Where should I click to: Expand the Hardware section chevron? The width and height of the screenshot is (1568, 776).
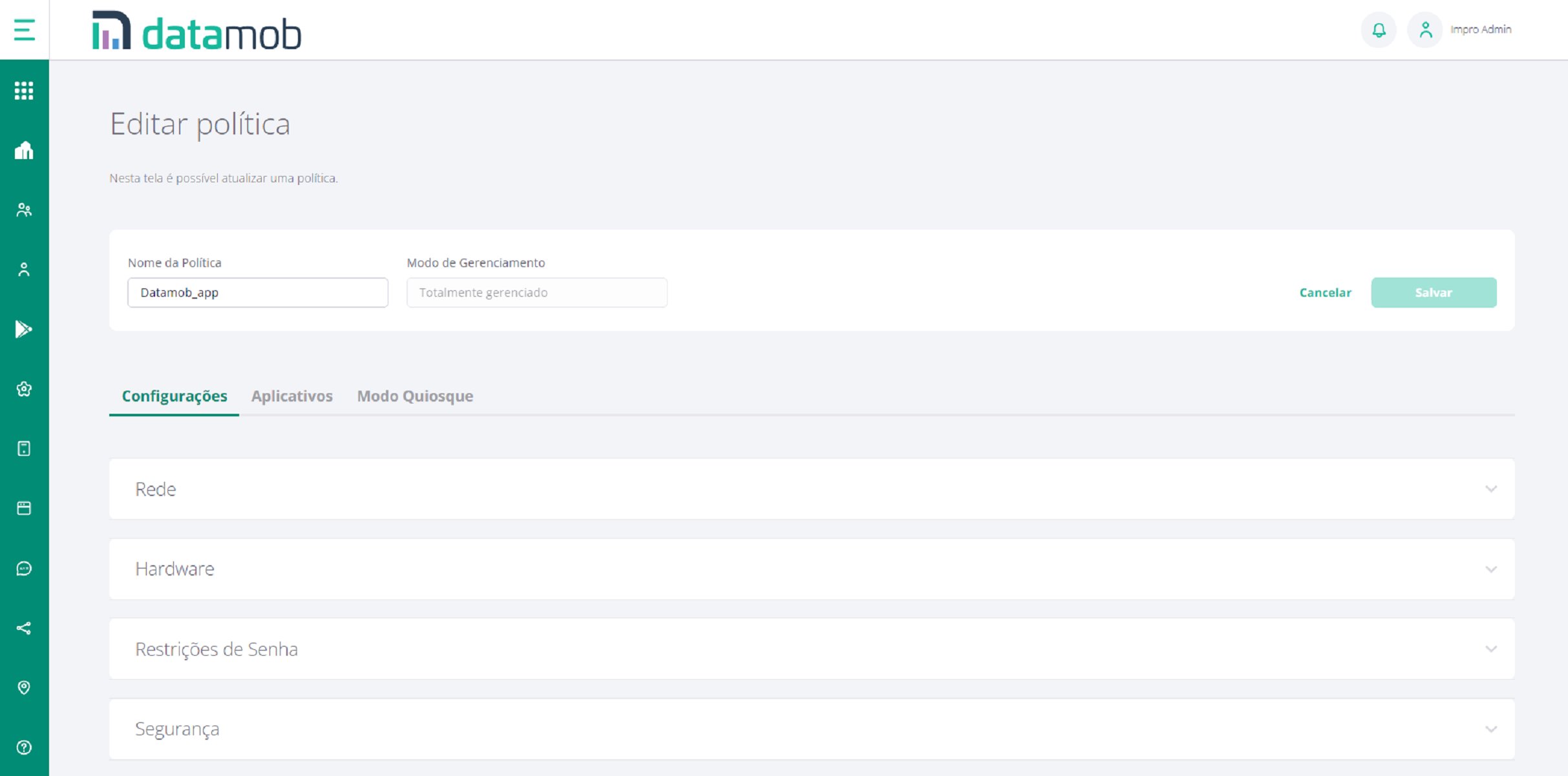click(1490, 569)
